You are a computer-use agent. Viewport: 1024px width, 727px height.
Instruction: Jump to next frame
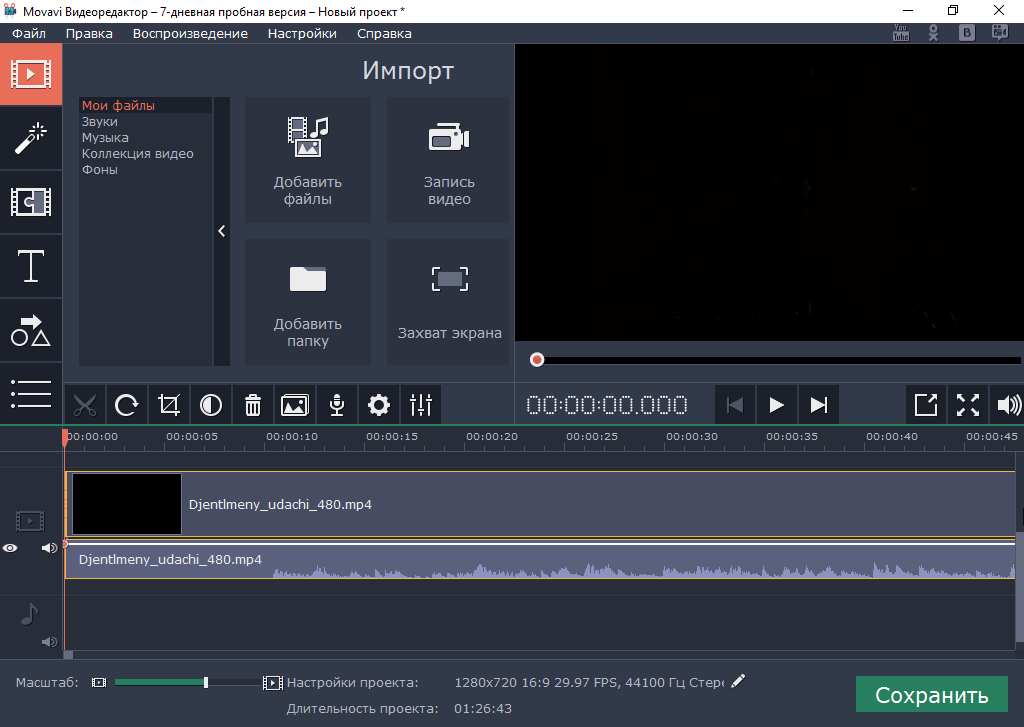coord(818,405)
